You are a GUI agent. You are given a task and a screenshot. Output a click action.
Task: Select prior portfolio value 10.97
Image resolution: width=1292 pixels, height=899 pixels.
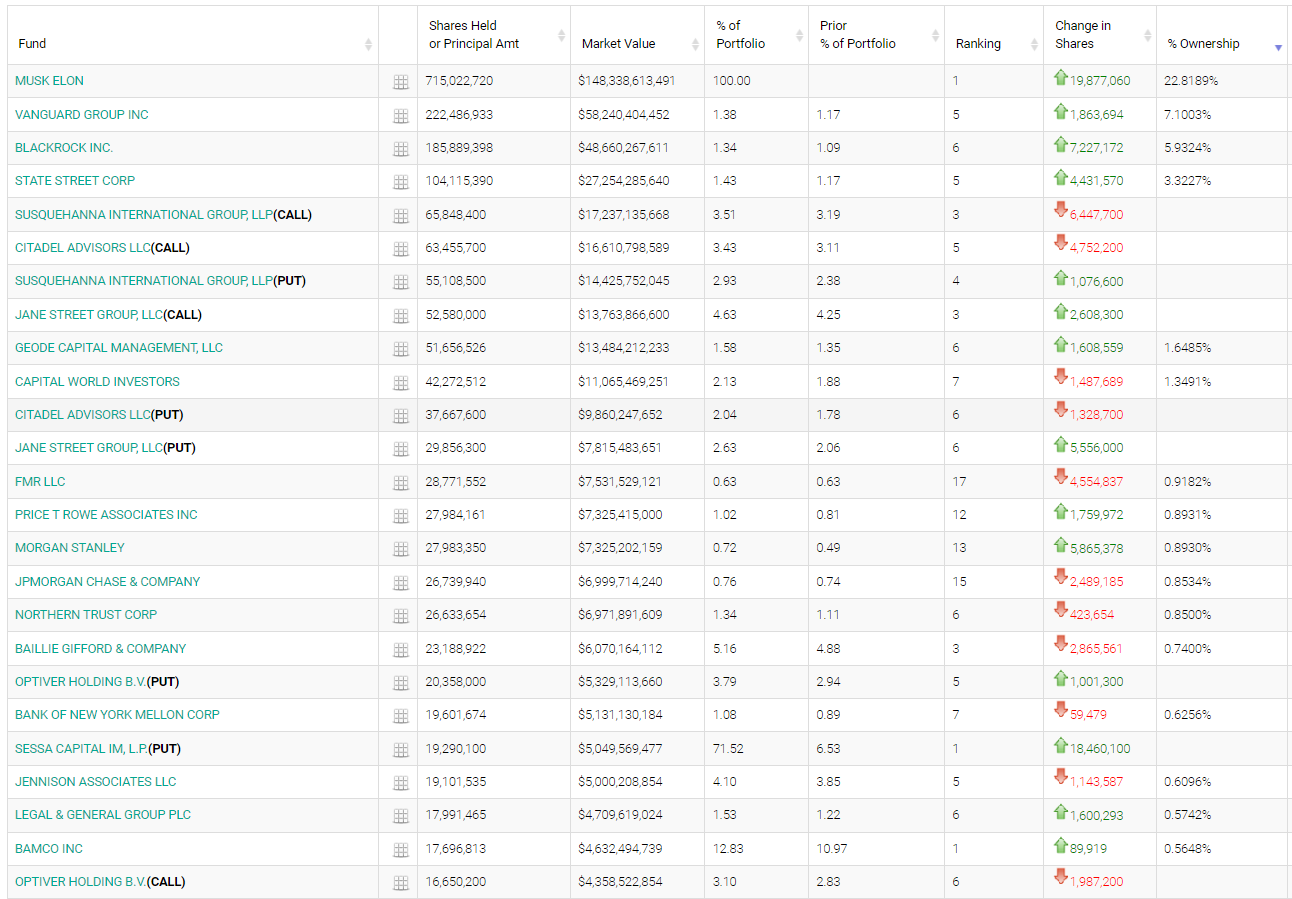tap(832, 849)
